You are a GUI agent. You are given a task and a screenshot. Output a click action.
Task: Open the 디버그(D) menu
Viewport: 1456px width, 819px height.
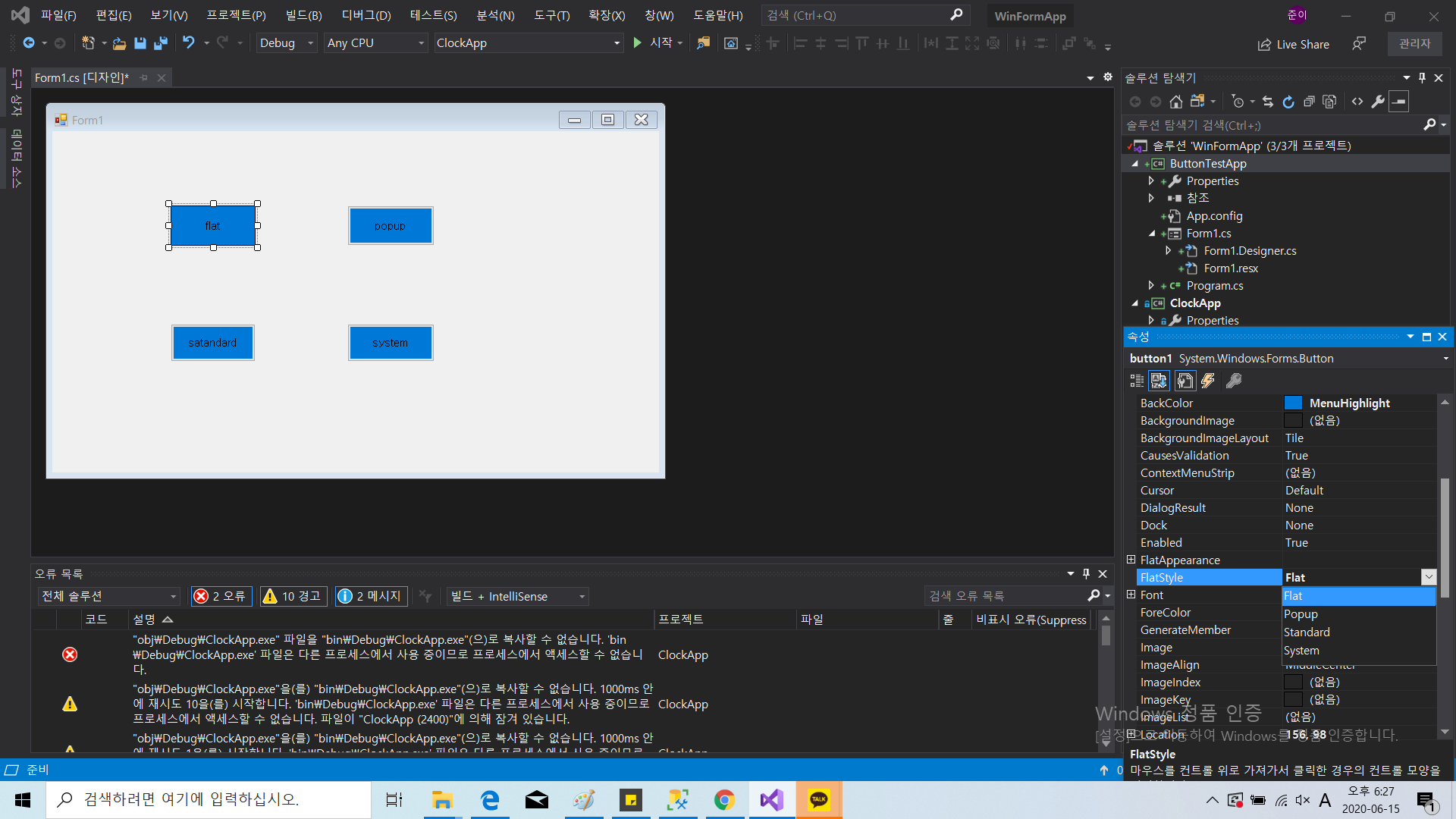tap(366, 15)
